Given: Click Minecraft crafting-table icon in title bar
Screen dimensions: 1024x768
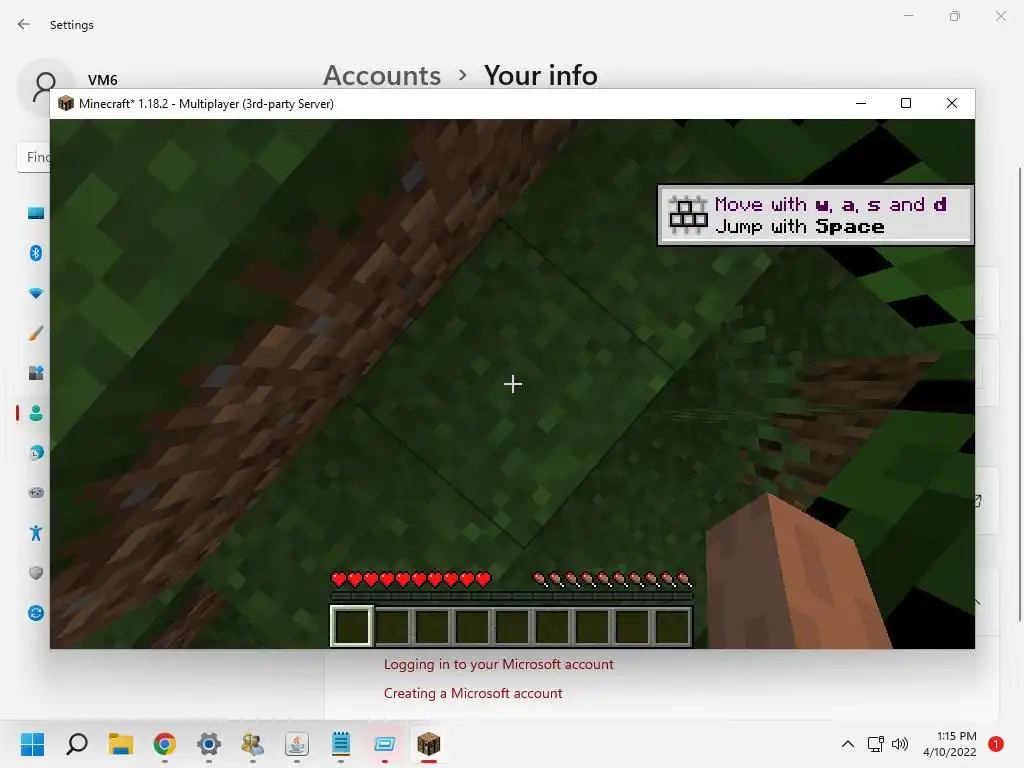Looking at the screenshot, I should [65, 103].
